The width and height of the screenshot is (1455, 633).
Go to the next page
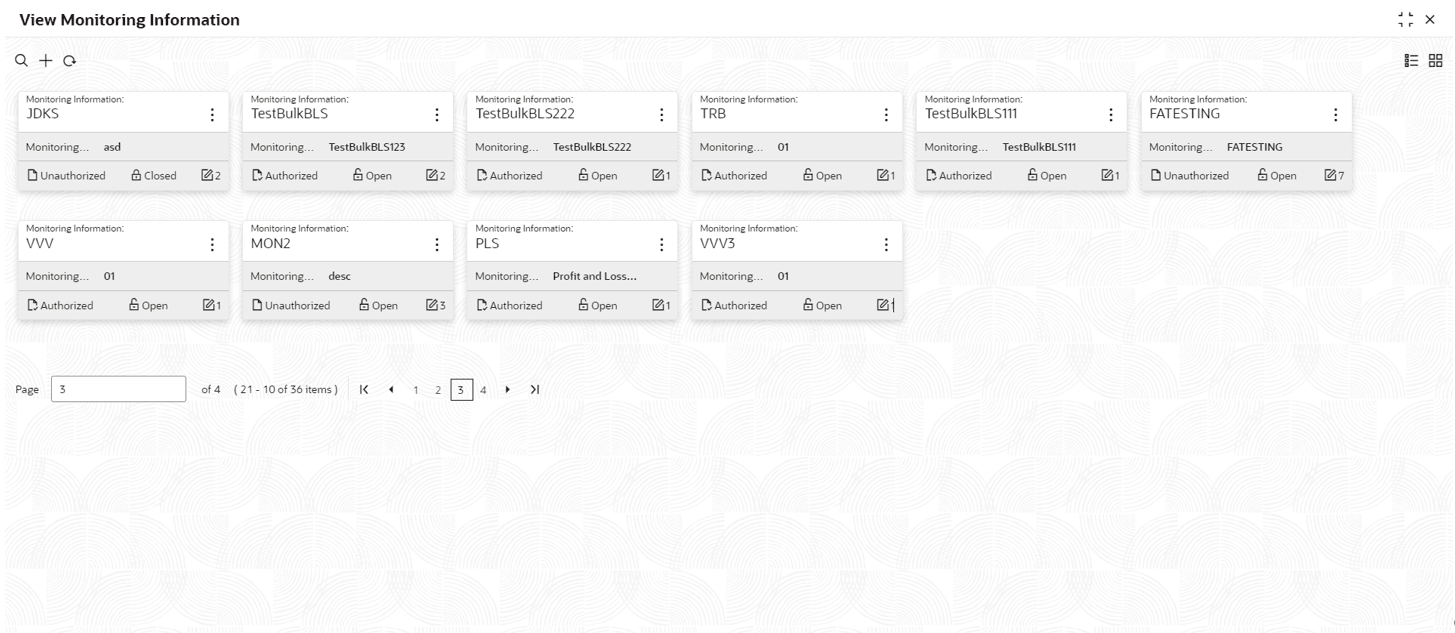pos(507,389)
